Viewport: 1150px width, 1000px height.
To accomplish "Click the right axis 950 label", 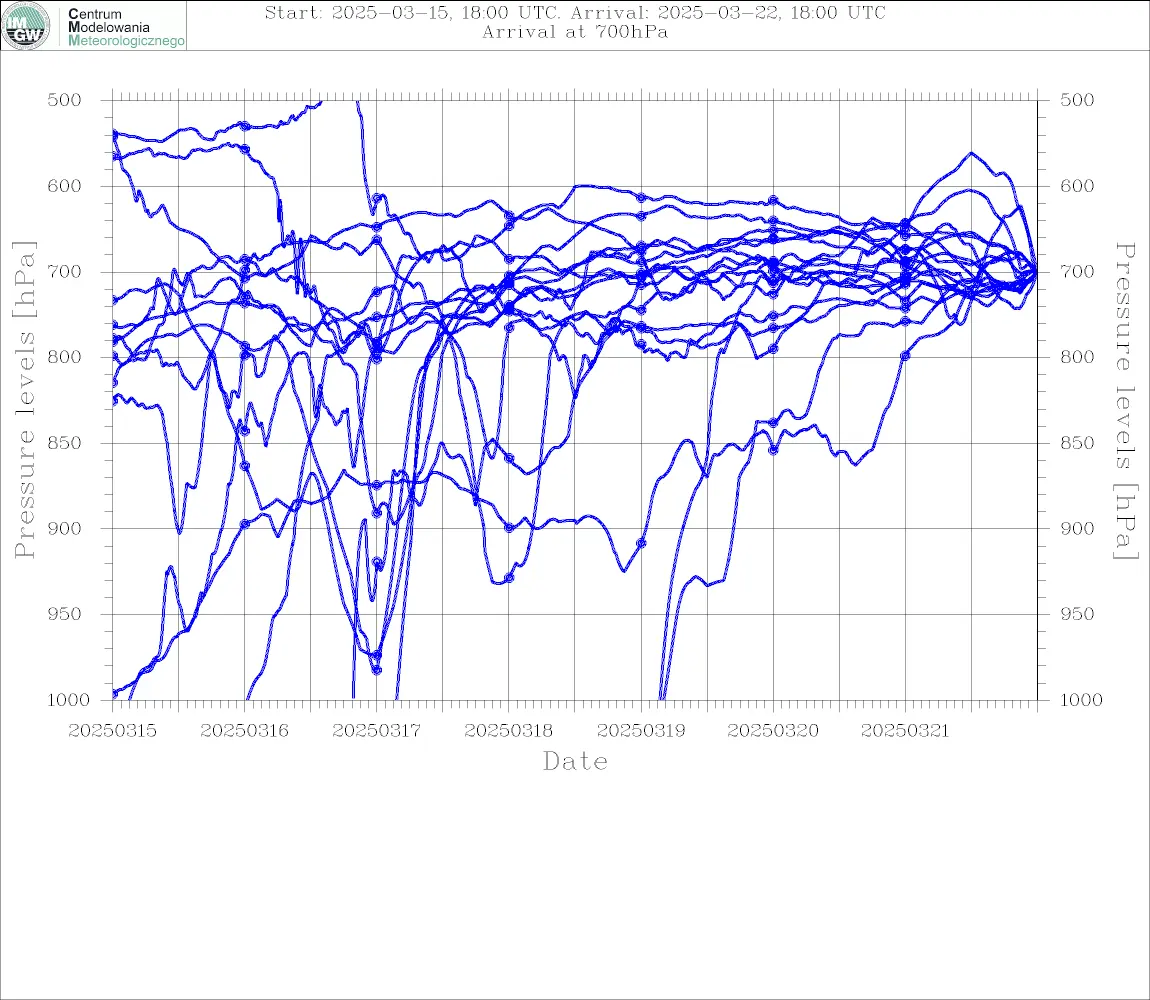I will (1077, 614).
